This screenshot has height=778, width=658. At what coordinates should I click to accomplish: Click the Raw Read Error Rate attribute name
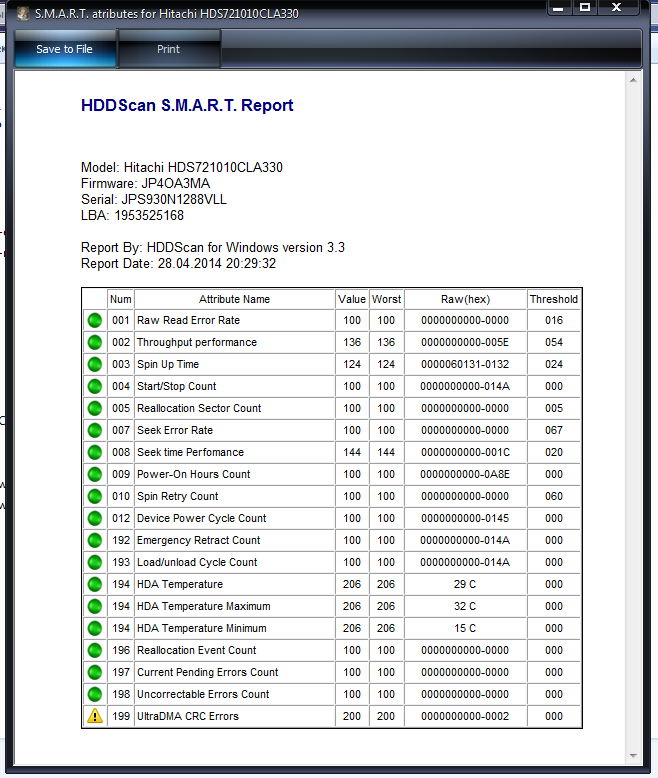click(x=189, y=321)
